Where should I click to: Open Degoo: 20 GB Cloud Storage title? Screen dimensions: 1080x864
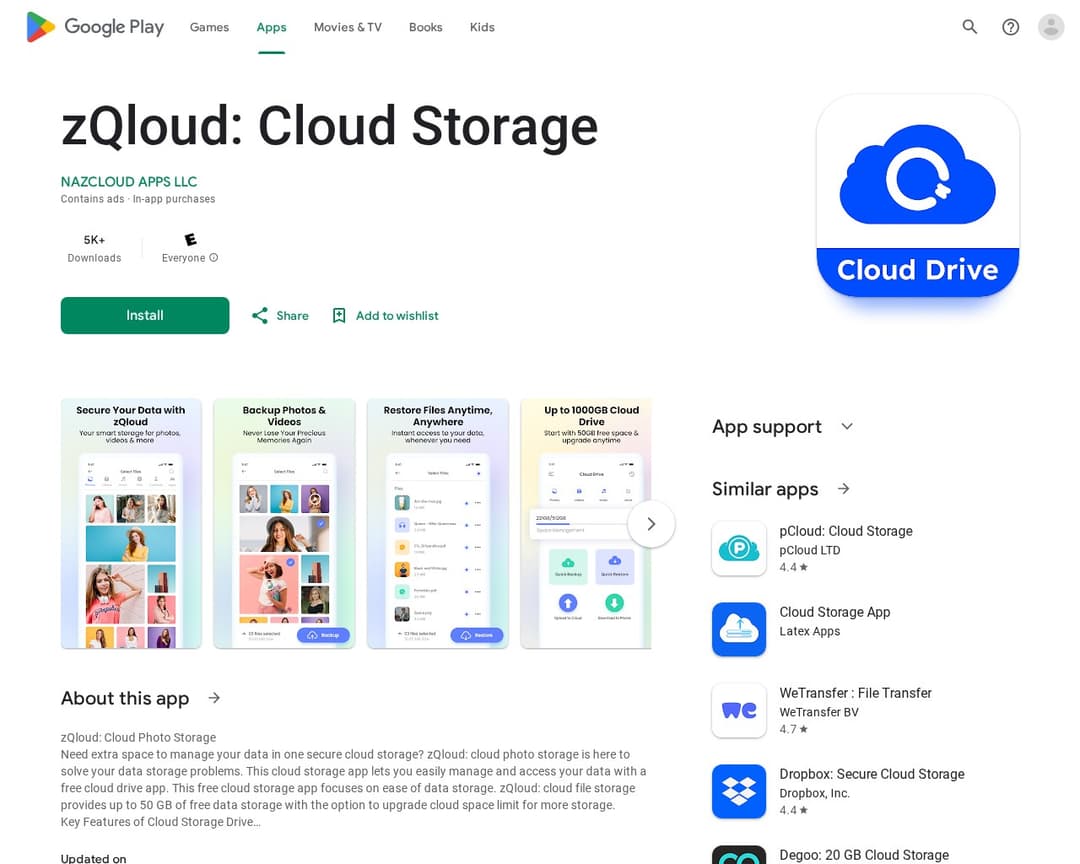[864, 855]
